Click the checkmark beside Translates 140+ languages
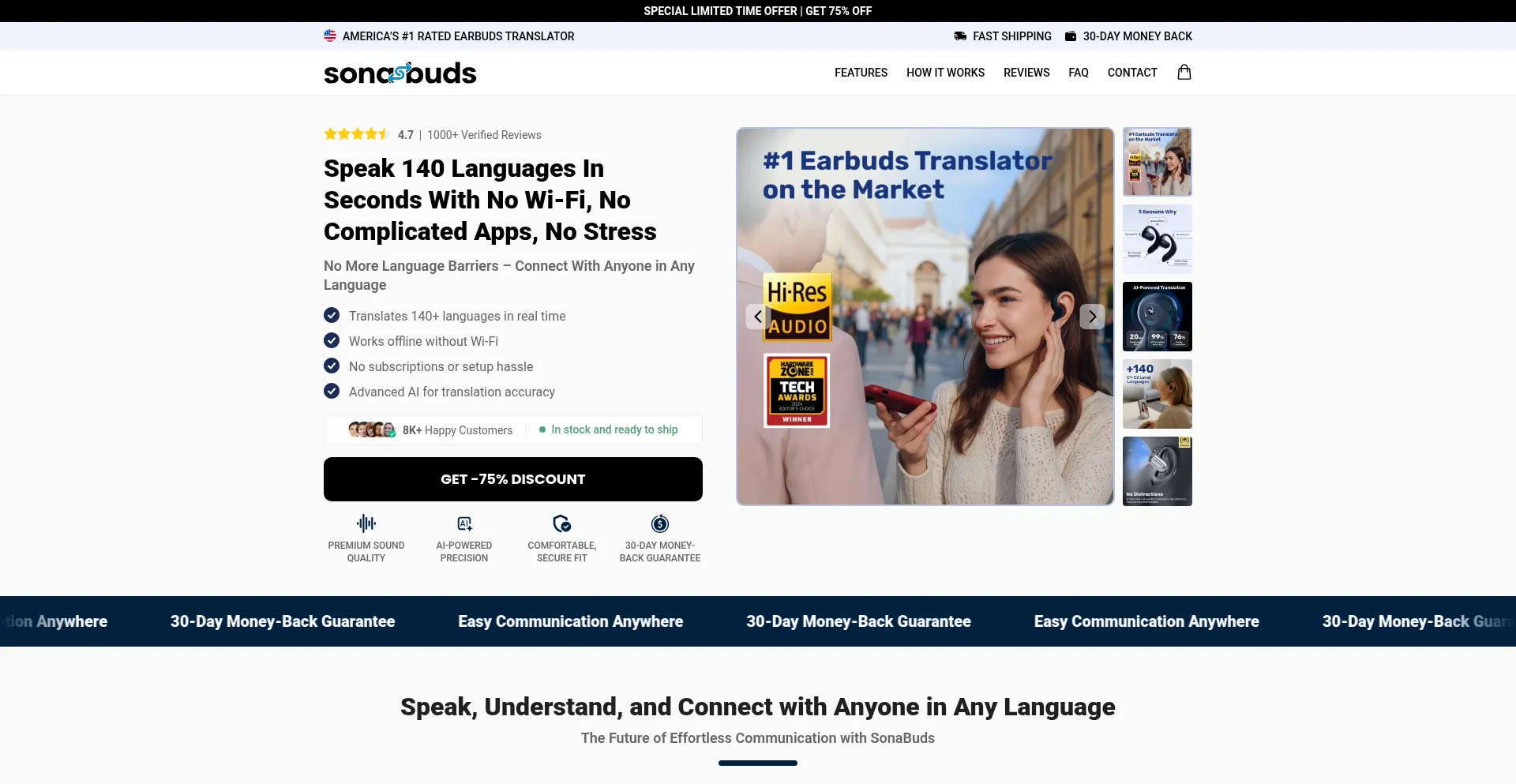 (332, 315)
